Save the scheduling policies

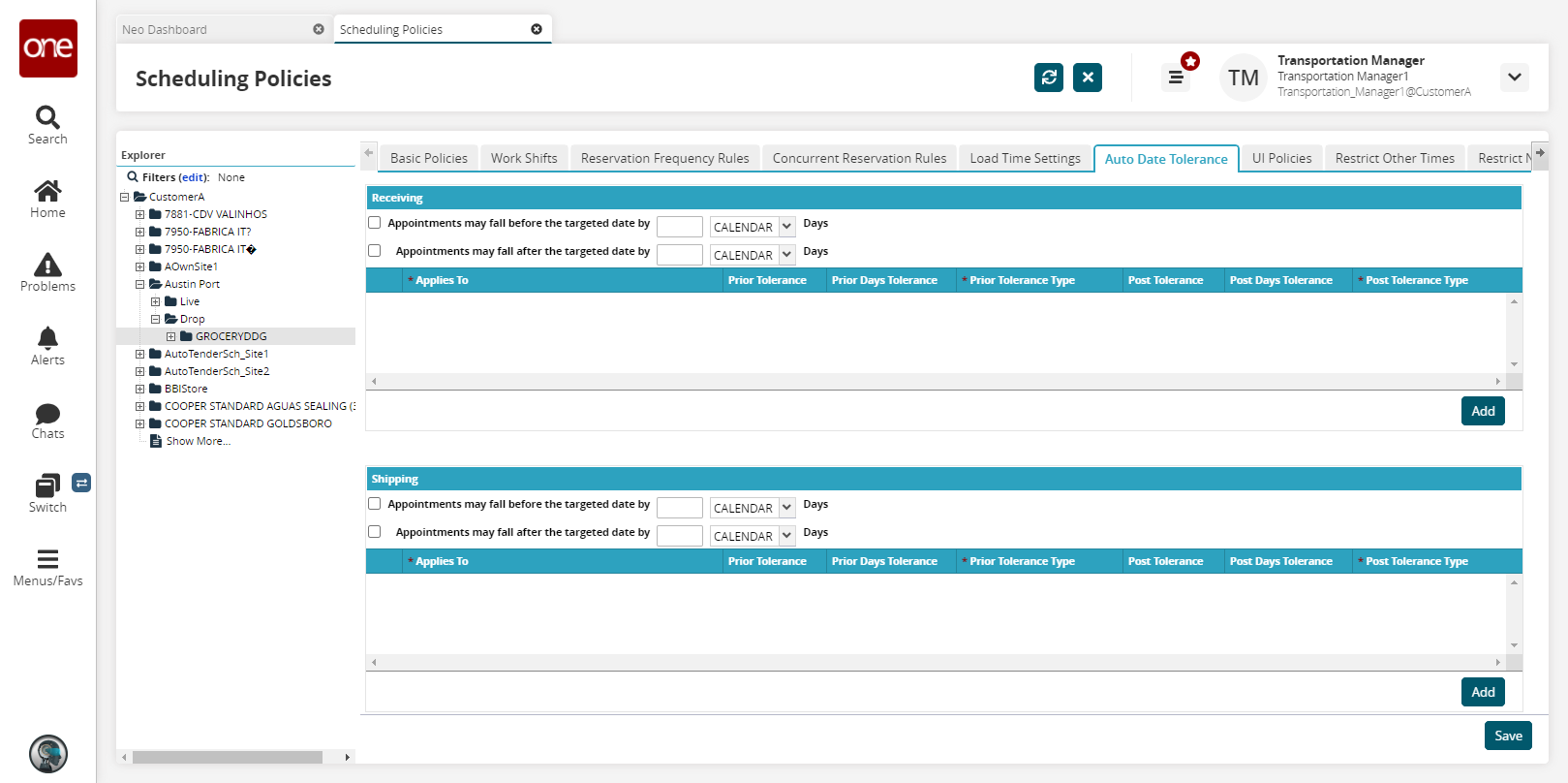[x=1507, y=736]
